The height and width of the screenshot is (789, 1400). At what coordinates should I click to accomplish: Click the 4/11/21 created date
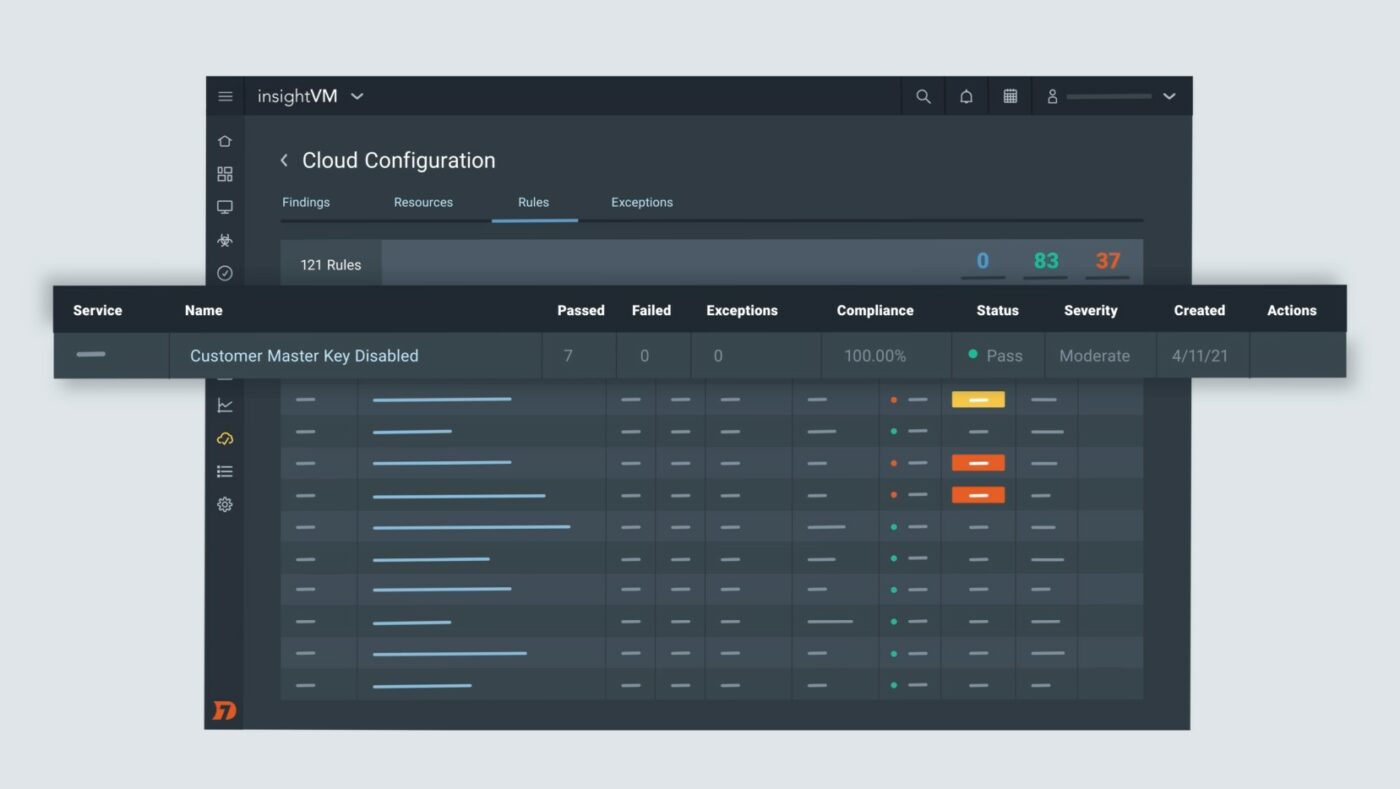coord(1202,356)
